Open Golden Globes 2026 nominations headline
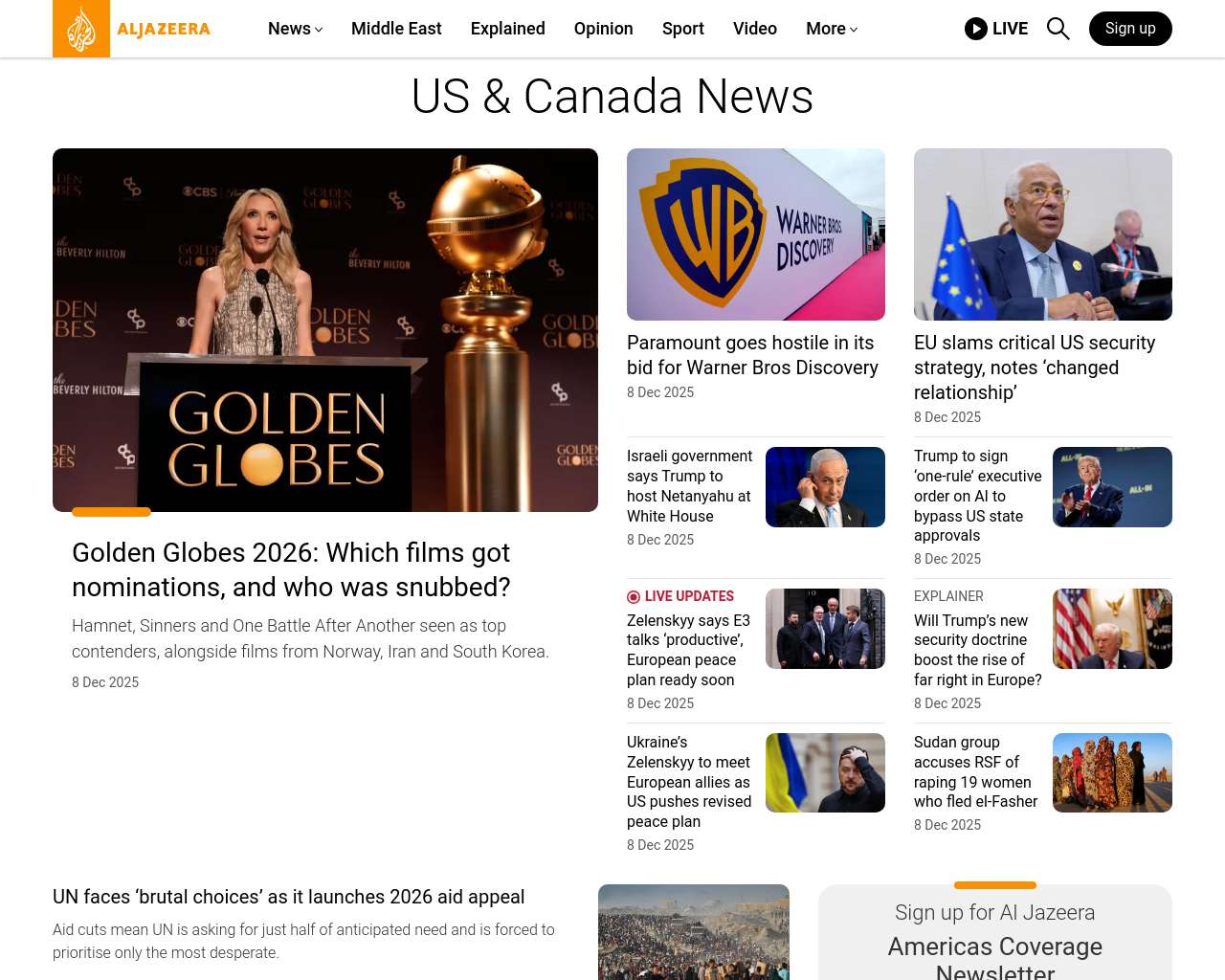Viewport: 1225px width, 980px height. (x=291, y=569)
